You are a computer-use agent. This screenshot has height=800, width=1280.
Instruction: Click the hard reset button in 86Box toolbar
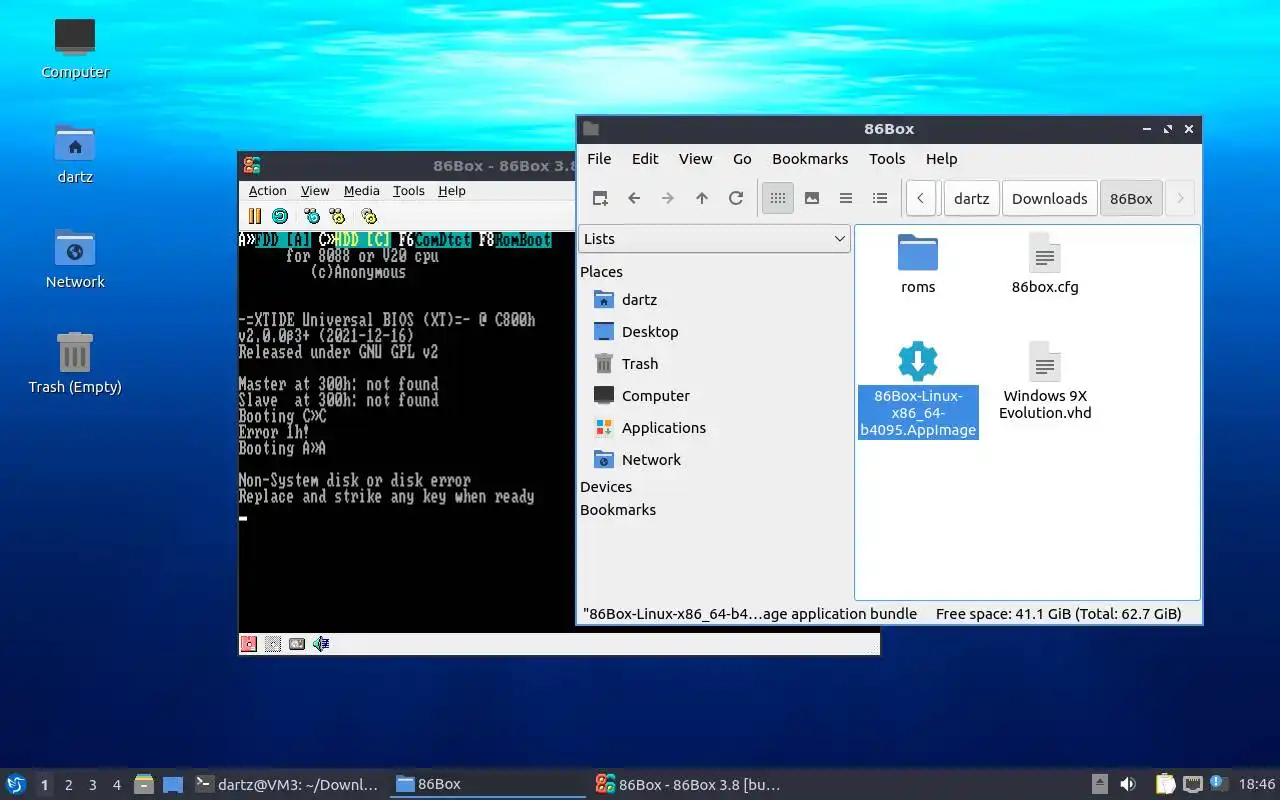(280, 216)
